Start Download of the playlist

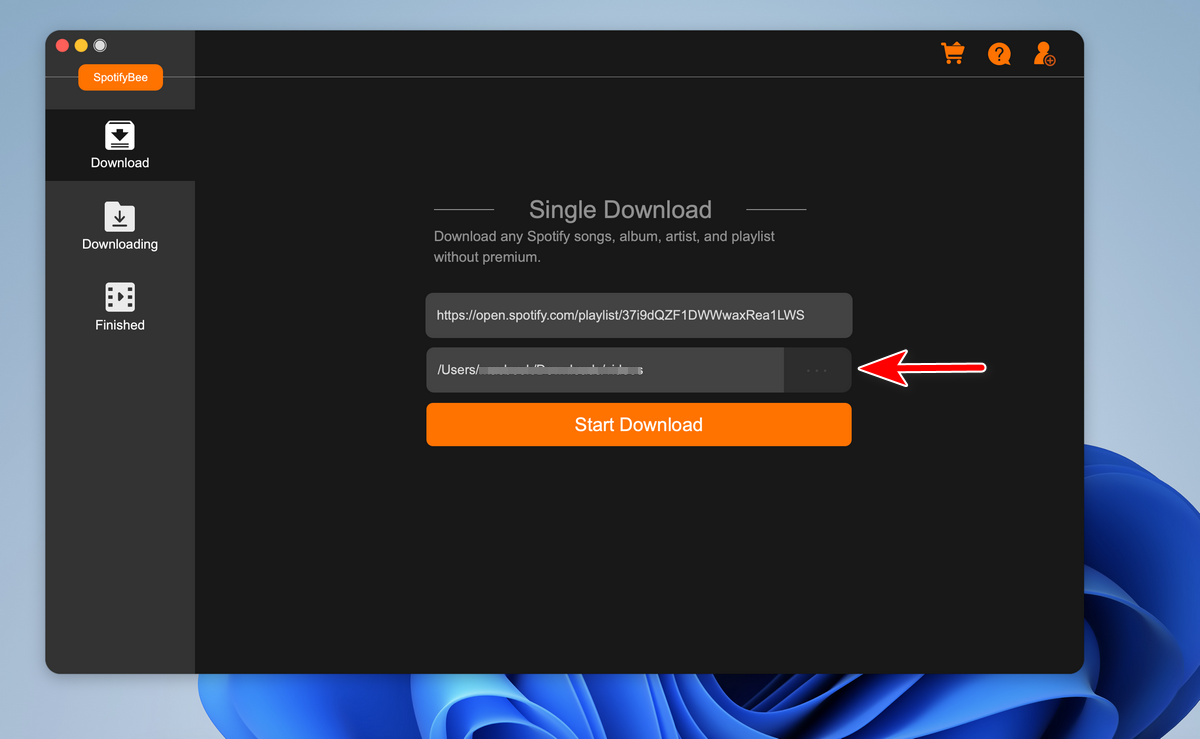639,425
